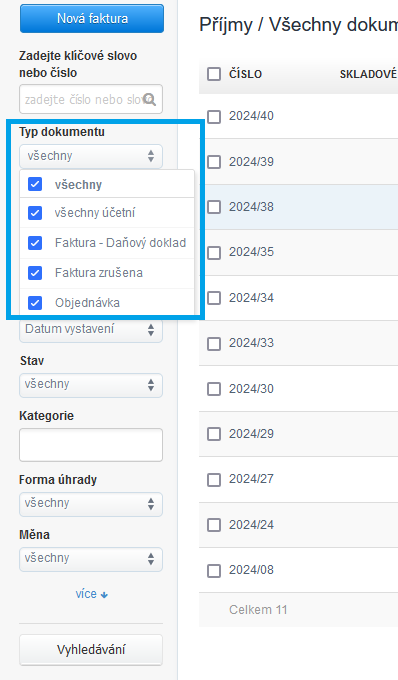Image resolution: width=398 pixels, height=680 pixels.
Task: Toggle the 'všechny účetní' checkbox
Action: click(35, 213)
